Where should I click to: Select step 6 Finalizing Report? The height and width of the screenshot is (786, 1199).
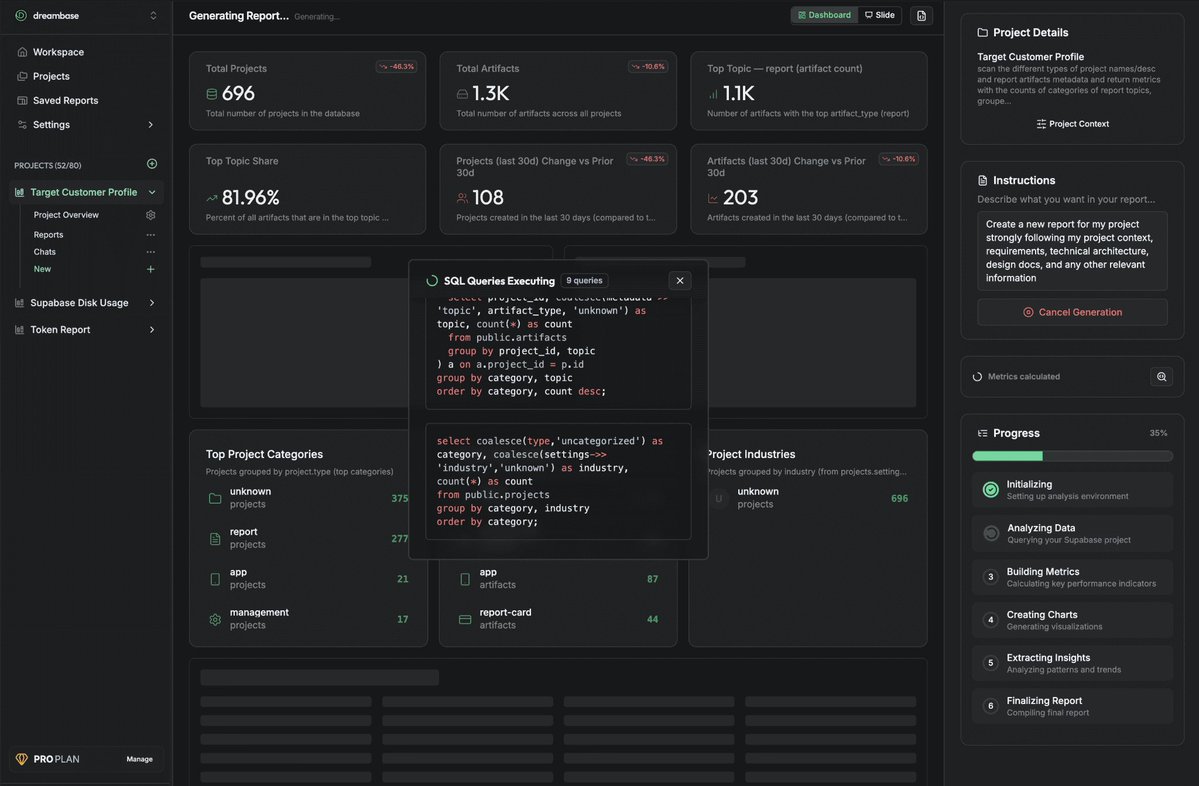1072,706
